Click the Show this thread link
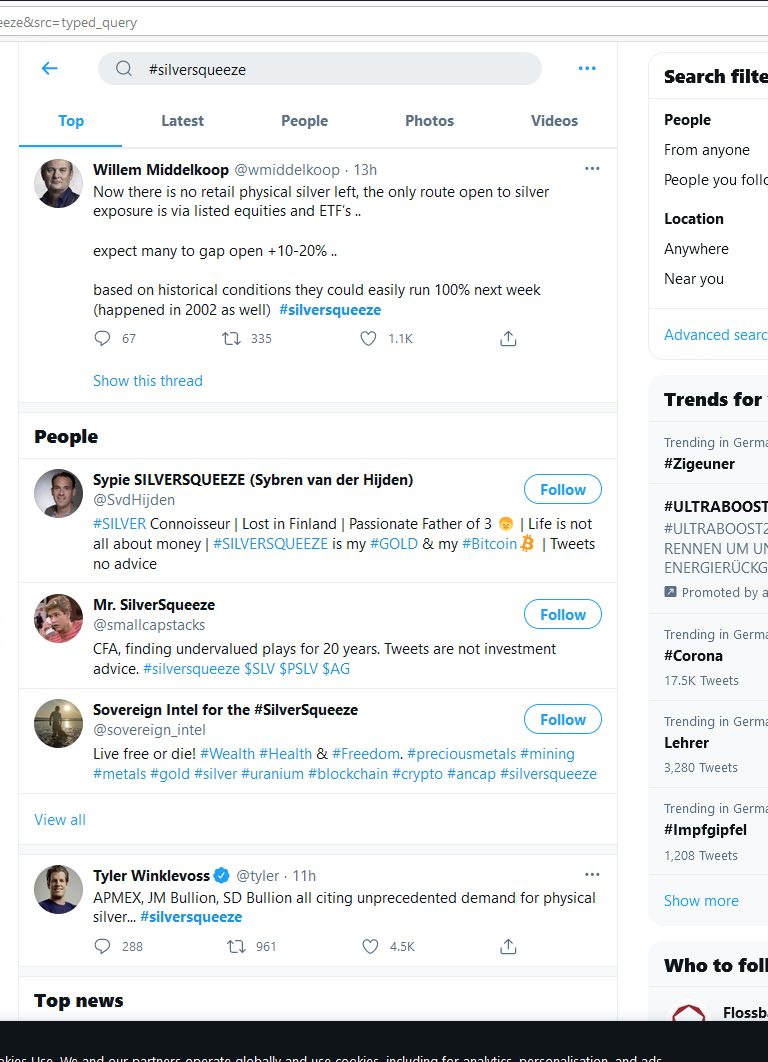This screenshot has width=768, height=1062. 148,381
